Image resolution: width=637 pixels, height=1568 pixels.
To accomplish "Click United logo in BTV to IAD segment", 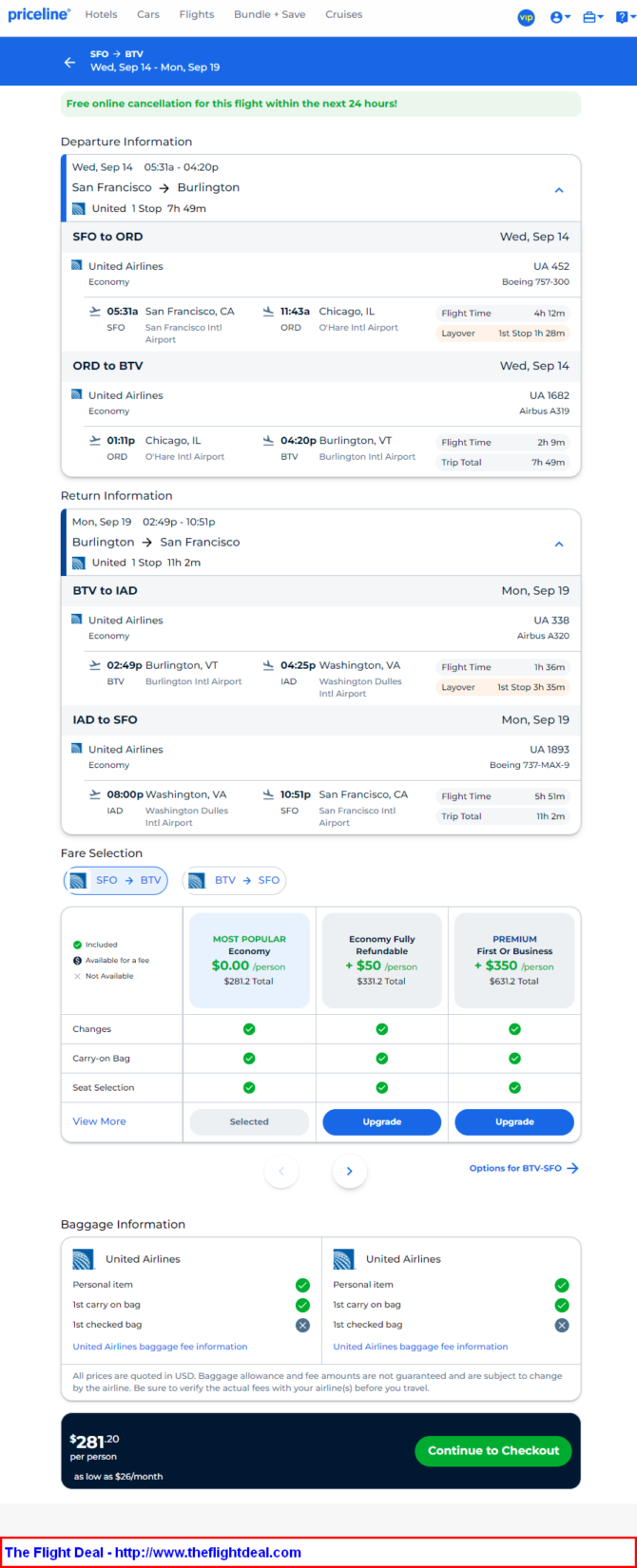I will 77,620.
